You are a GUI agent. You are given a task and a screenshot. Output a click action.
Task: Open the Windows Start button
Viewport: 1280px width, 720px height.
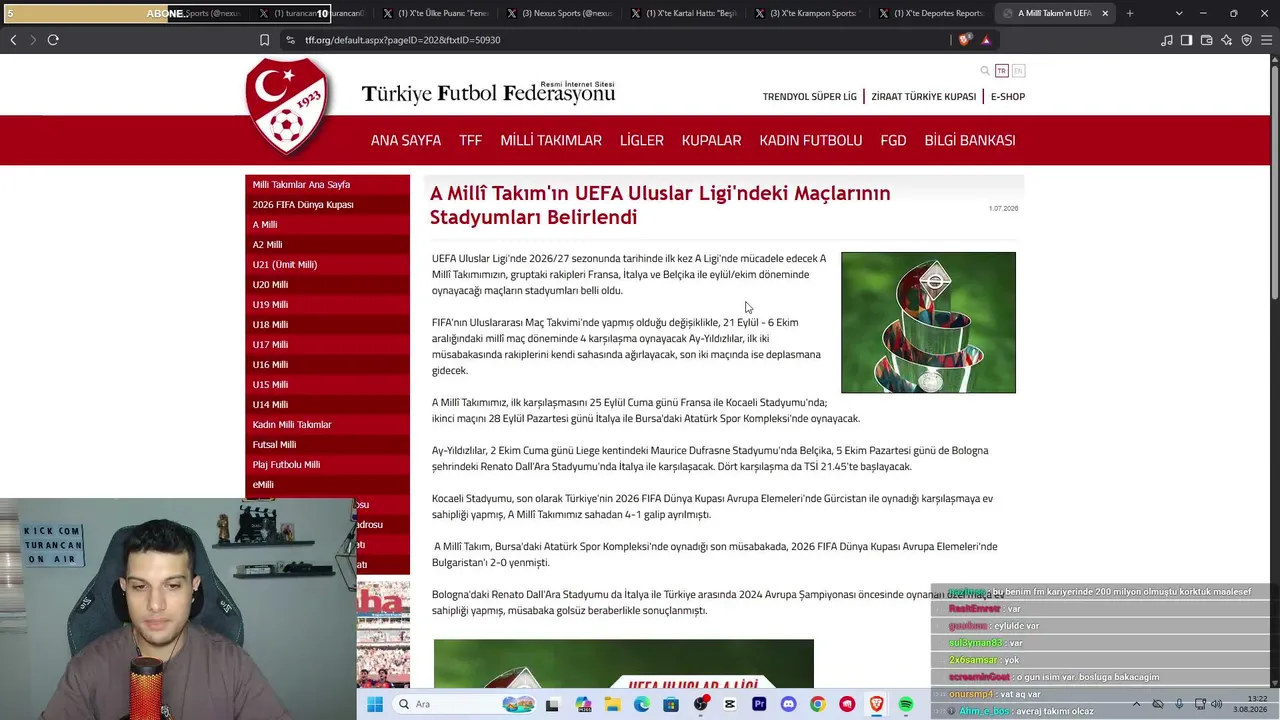click(375, 704)
